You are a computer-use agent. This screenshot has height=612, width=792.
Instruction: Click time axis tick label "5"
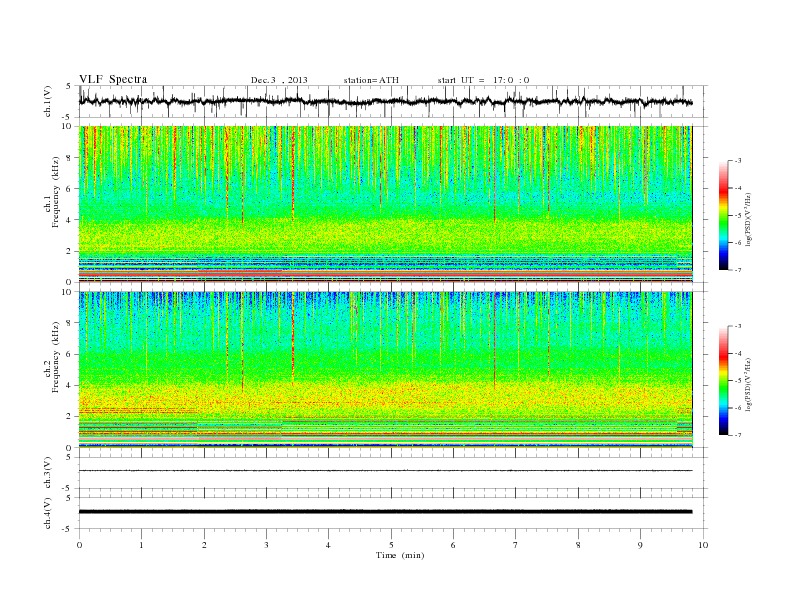click(391, 545)
